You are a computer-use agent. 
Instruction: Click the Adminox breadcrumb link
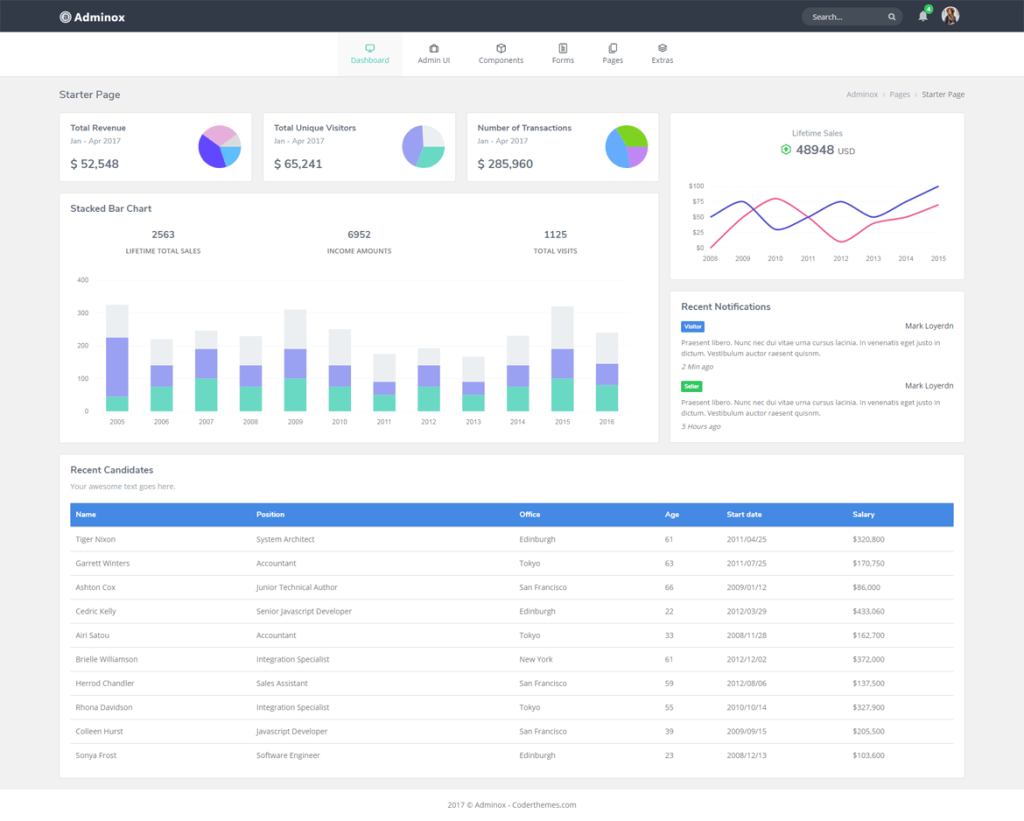(862, 94)
